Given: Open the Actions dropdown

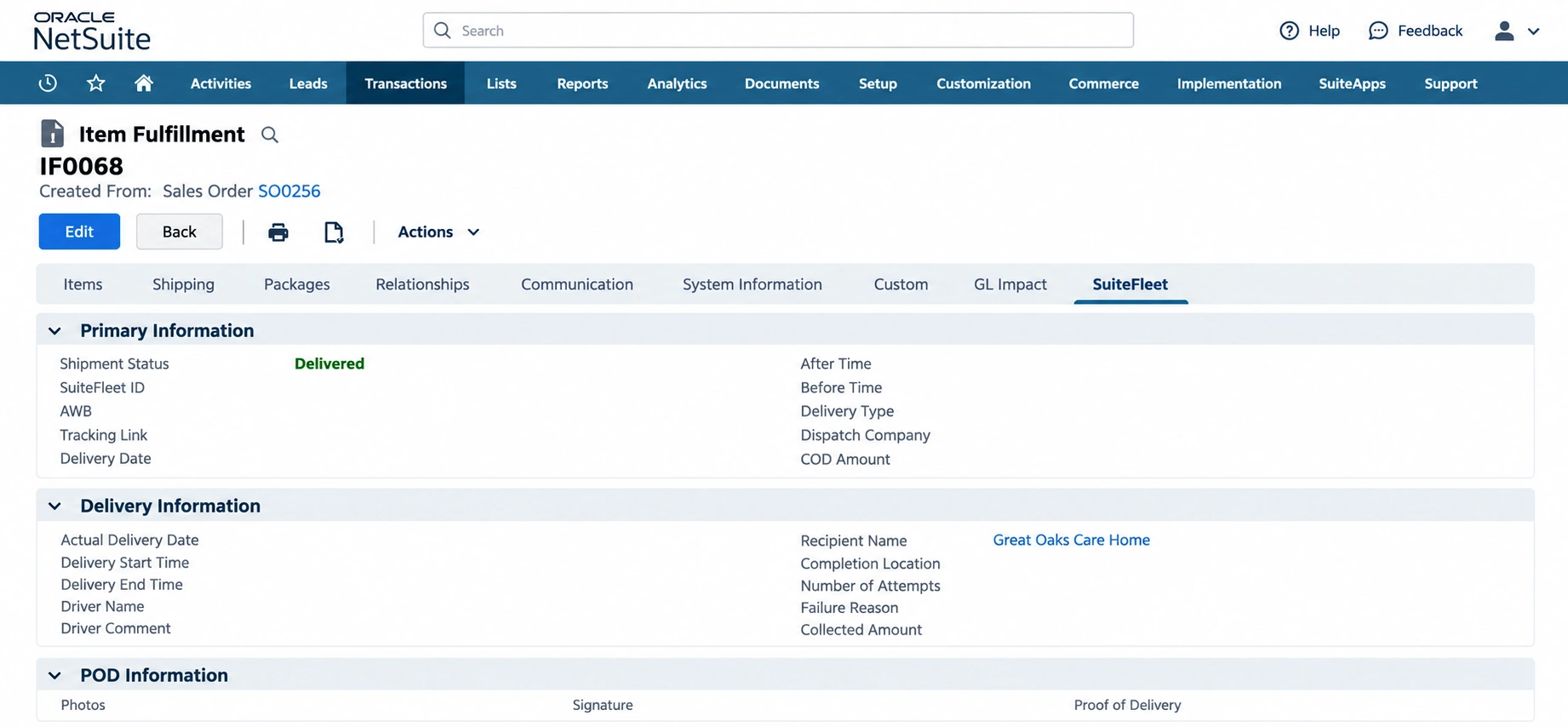Looking at the screenshot, I should click(438, 232).
